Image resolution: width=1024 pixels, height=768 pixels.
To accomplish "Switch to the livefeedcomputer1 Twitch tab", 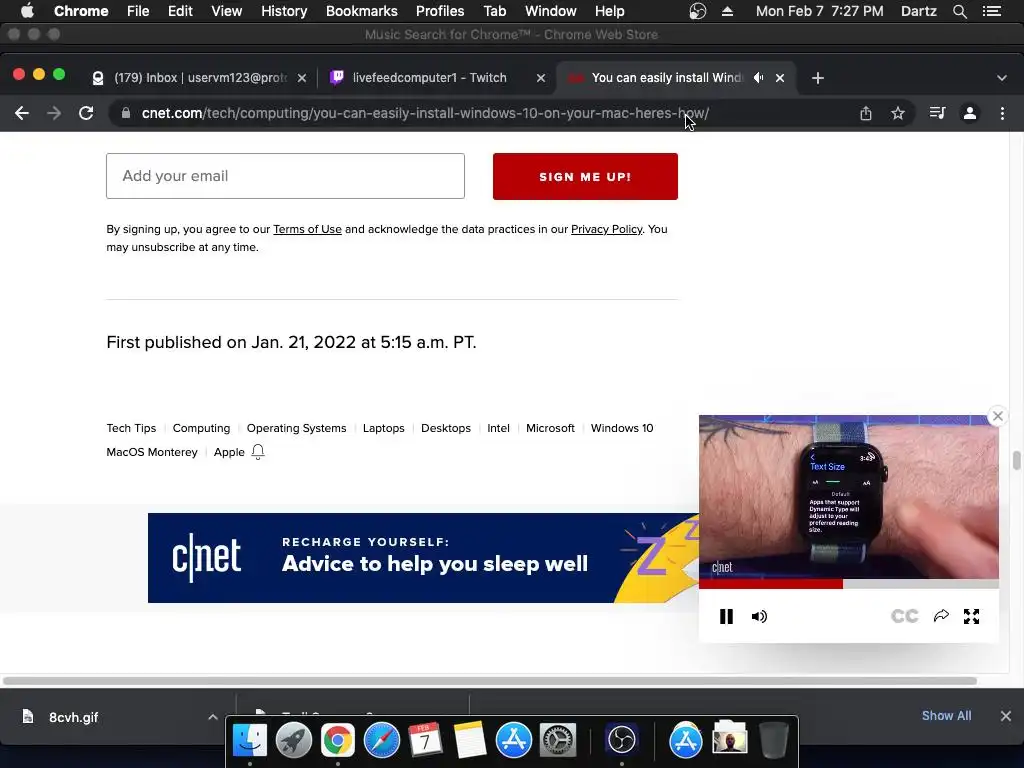I will (429, 78).
